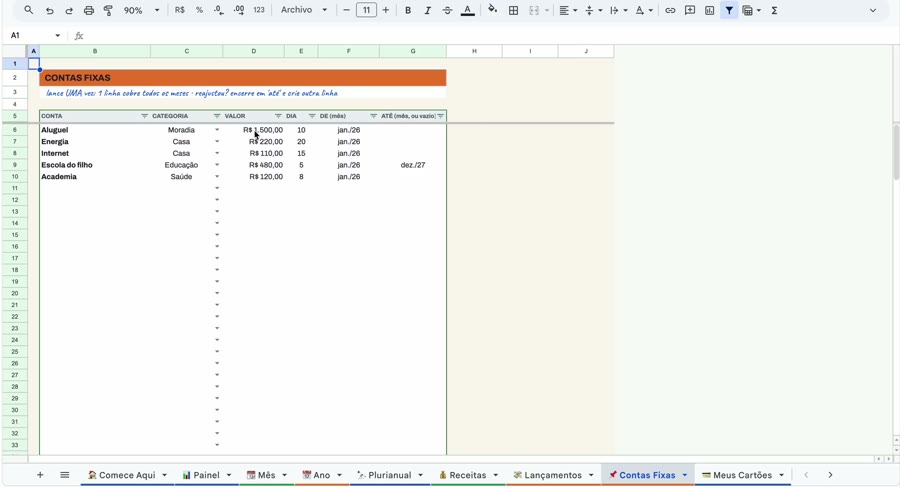Viewport: 900px width, 488px height.
Task: Open Contas Fixas tab menu arrow
Action: click(x=685, y=475)
